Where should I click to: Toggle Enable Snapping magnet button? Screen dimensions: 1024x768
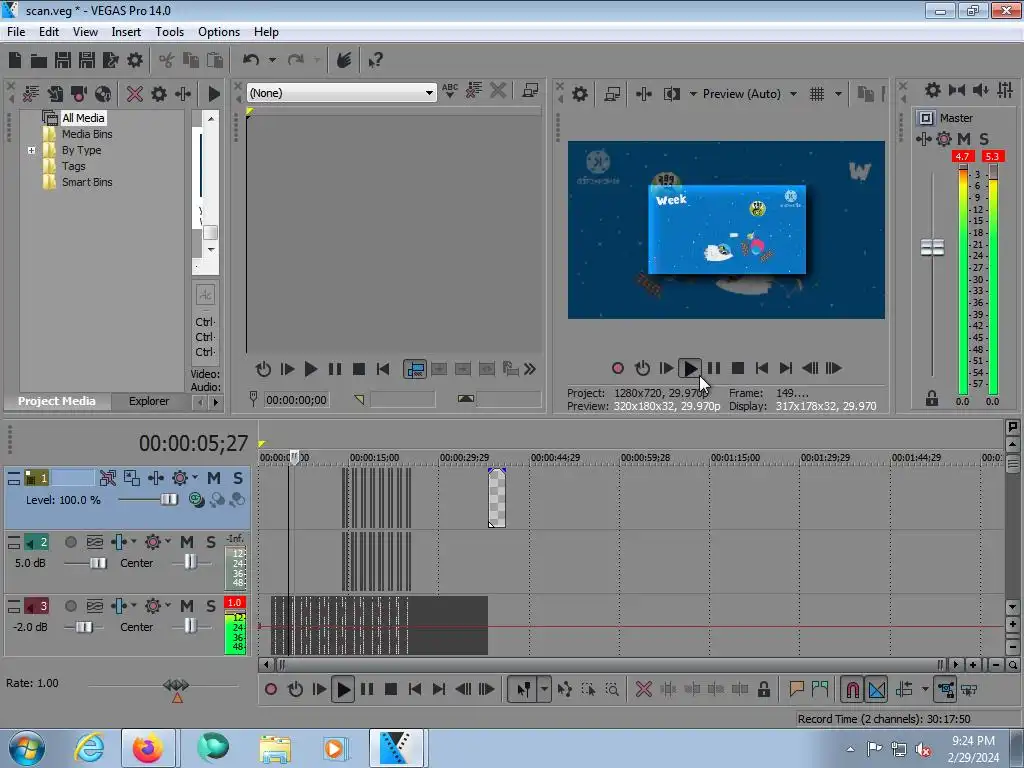coord(852,689)
